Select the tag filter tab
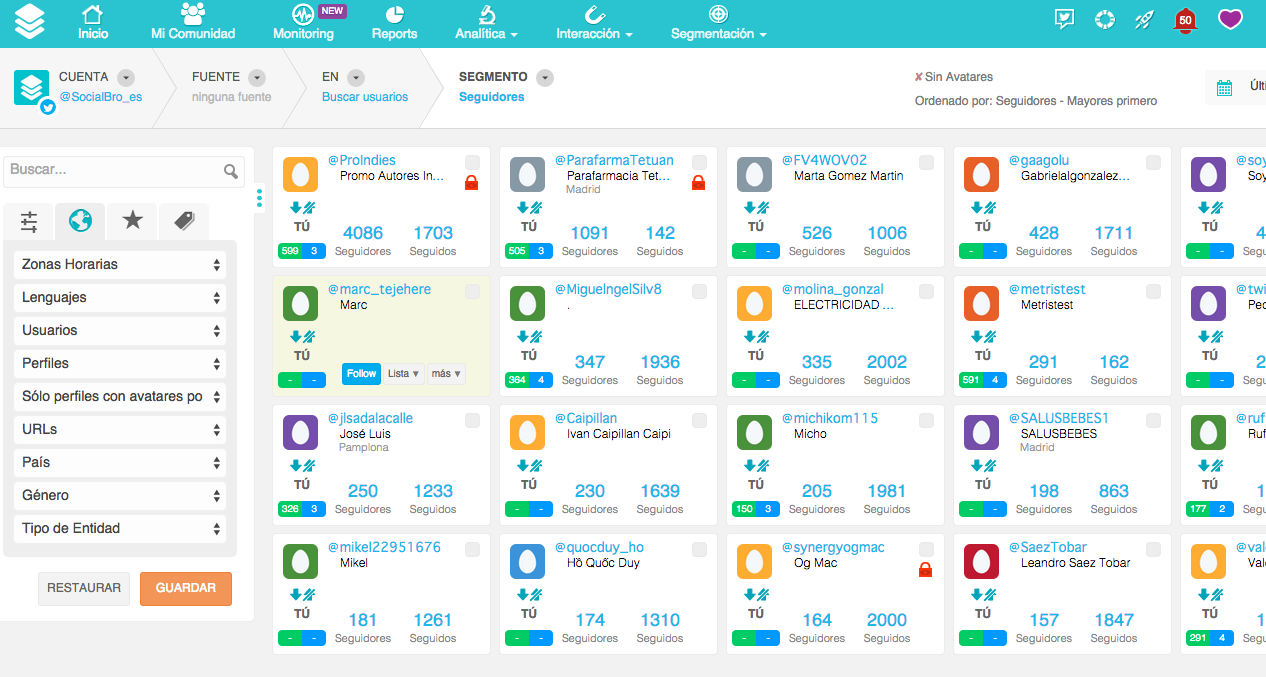This screenshot has height=677, width=1266. pos(184,221)
